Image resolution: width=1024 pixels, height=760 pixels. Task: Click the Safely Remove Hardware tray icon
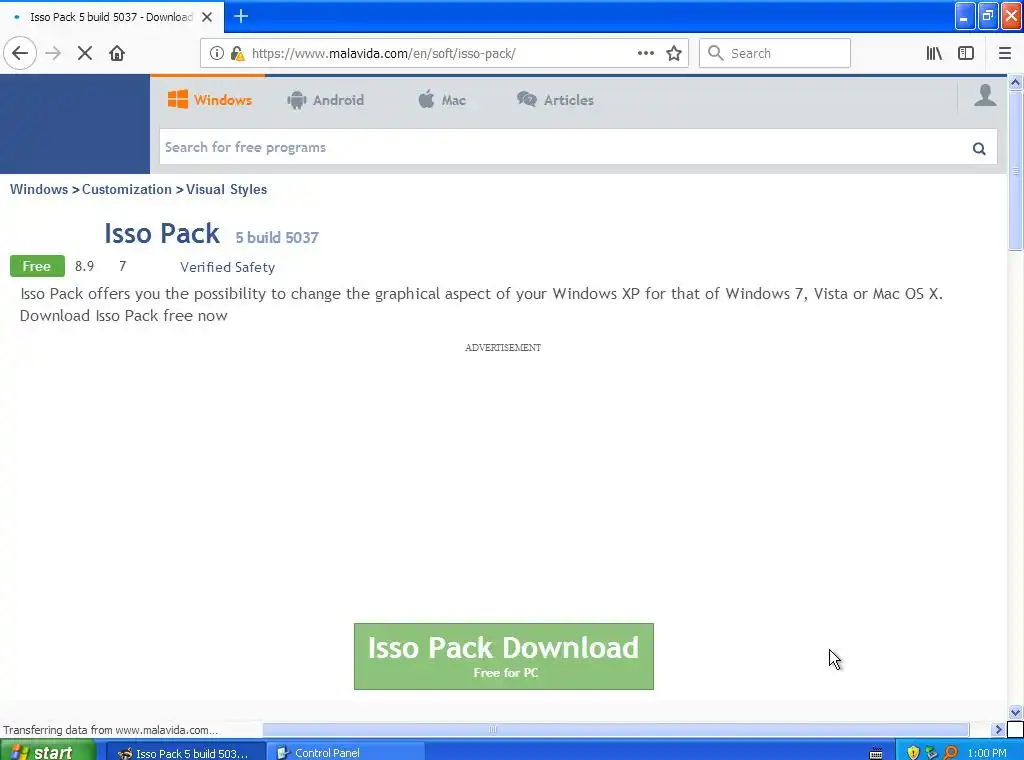coord(932,753)
